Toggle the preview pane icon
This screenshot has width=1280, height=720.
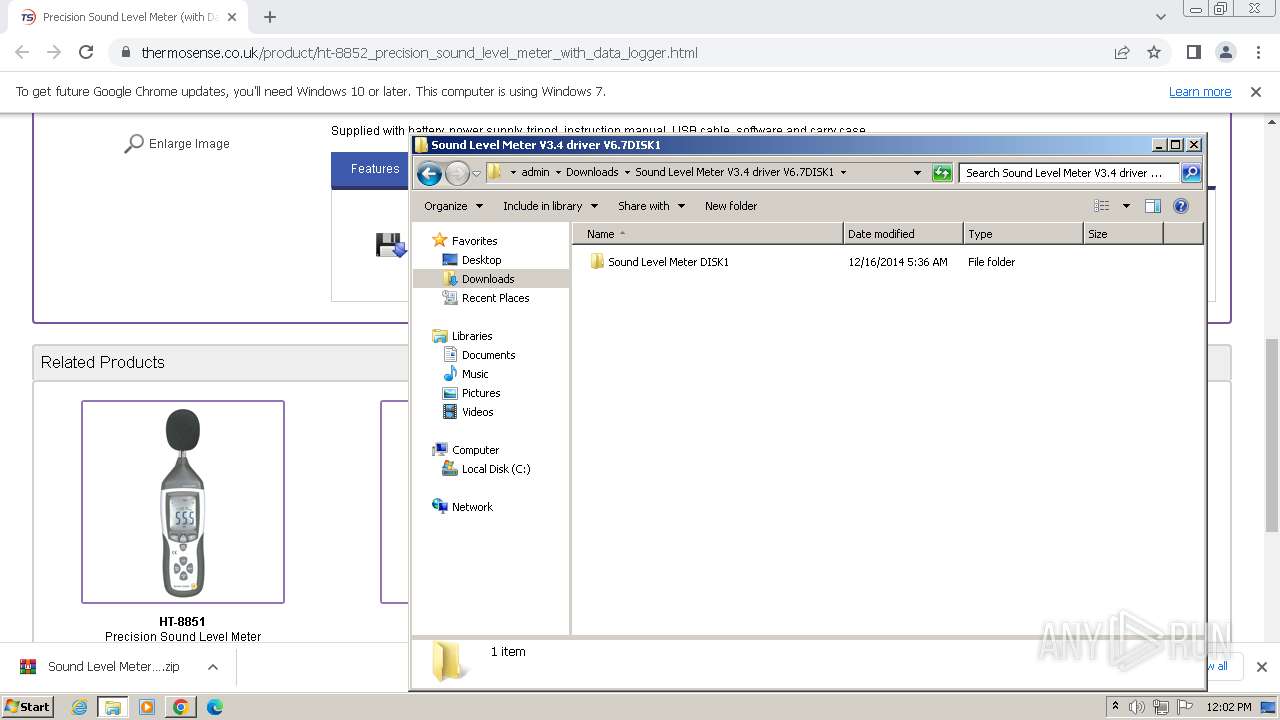1152,206
